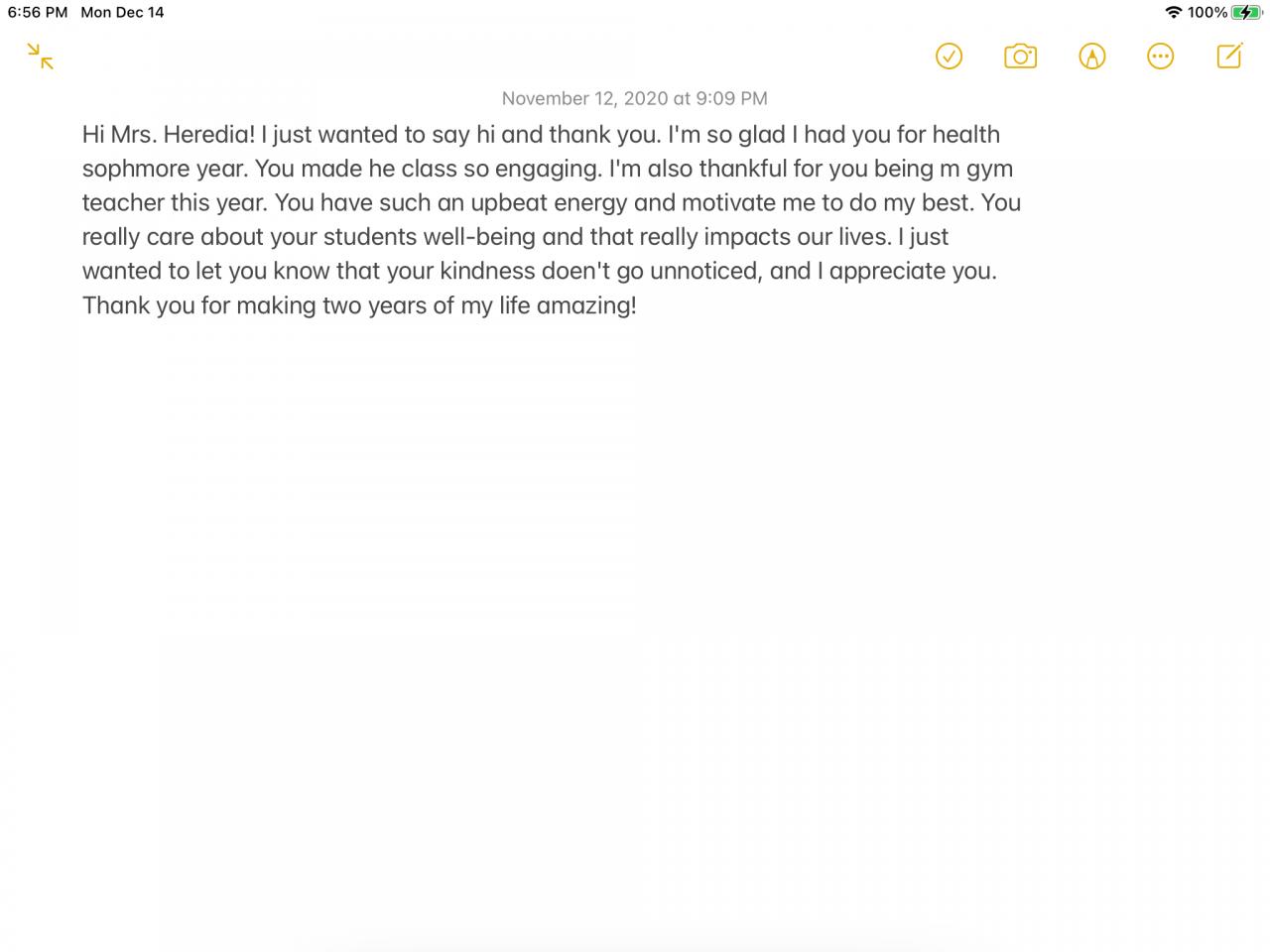
Task: Tap the Mon Dec 14 date in status bar
Action: (122, 13)
